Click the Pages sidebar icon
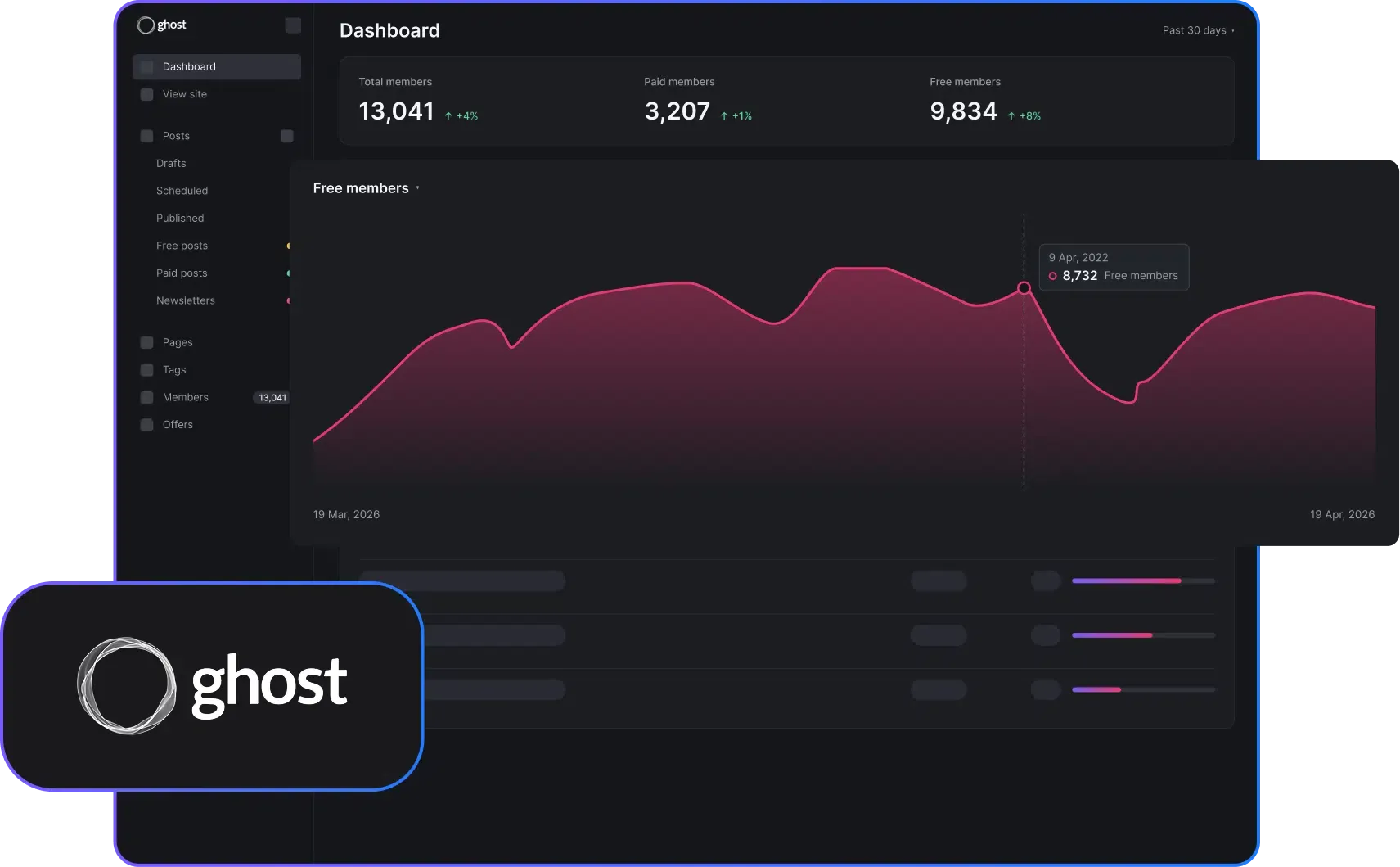The width and height of the screenshot is (1400, 867). (147, 342)
